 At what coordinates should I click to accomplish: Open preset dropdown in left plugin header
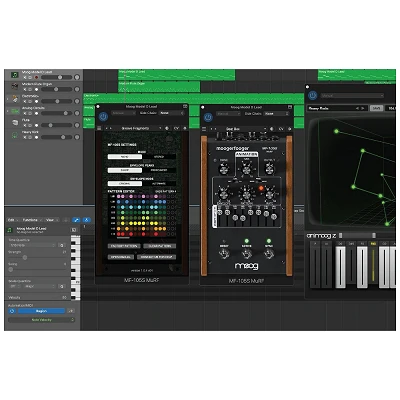click(123, 113)
